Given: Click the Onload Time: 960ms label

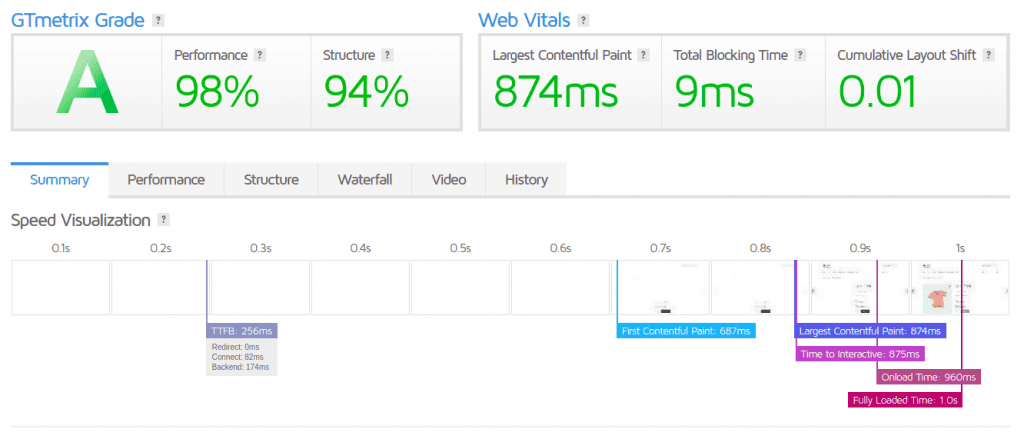Looking at the screenshot, I should [928, 377].
